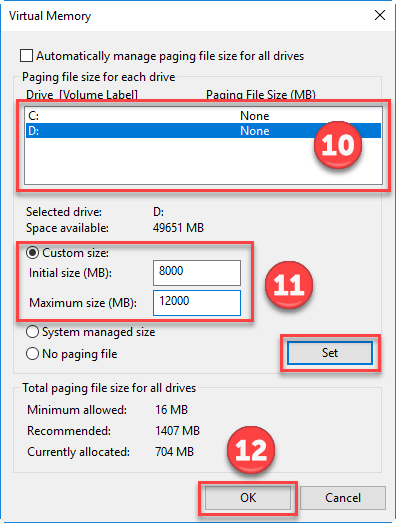Select the Custom size radio button

[x=32, y=253]
